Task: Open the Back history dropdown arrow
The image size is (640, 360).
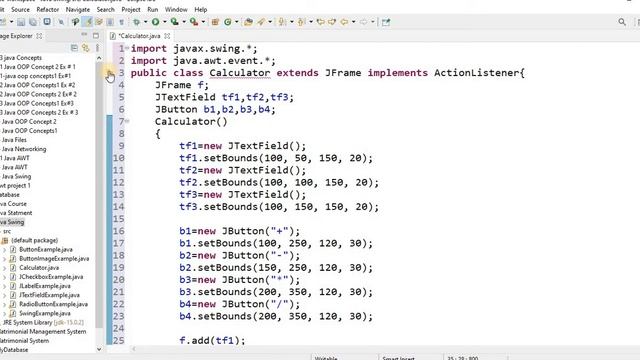Action: 353,22
